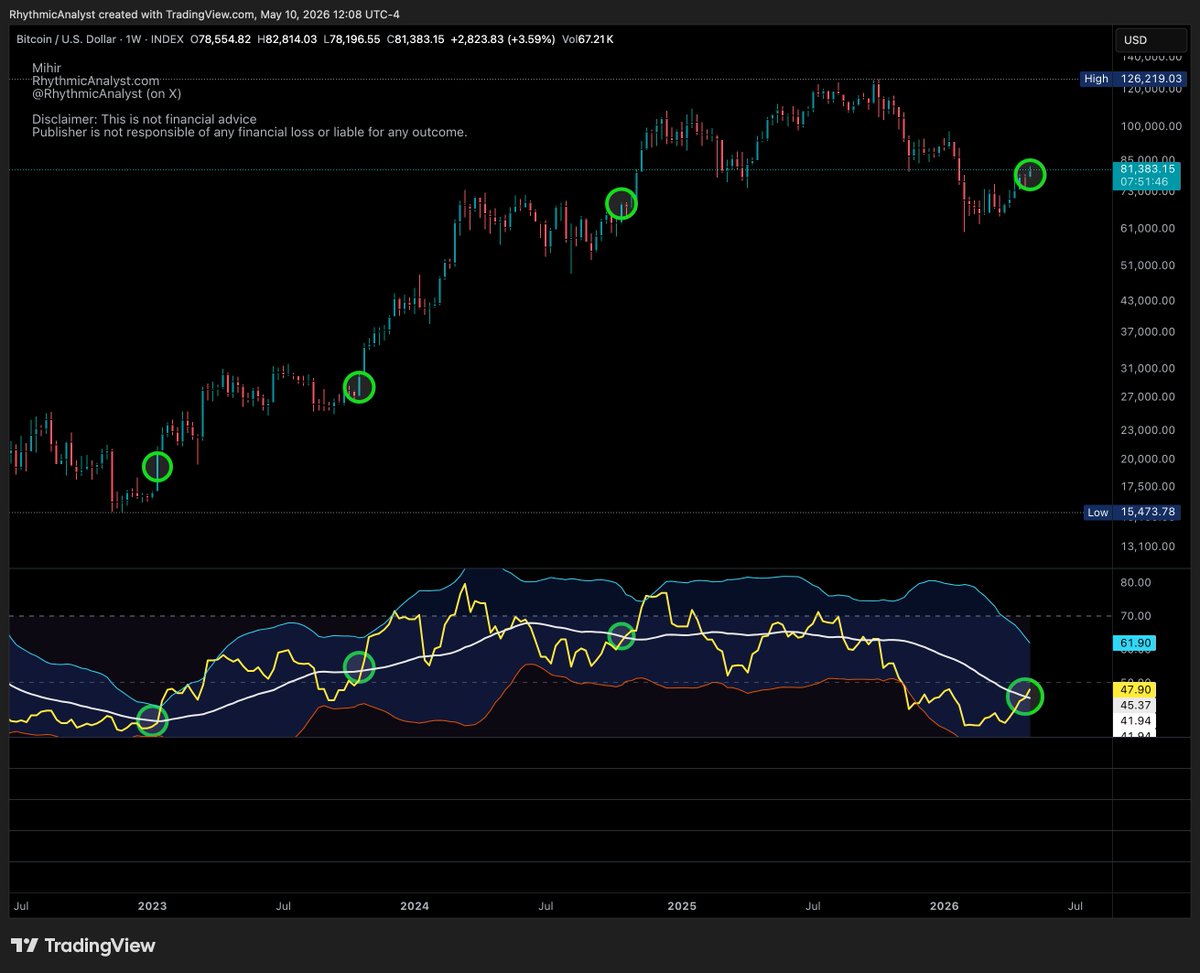This screenshot has width=1200, height=973.
Task: Click the 17,500.00 price axis label
Action: [x=1150, y=486]
